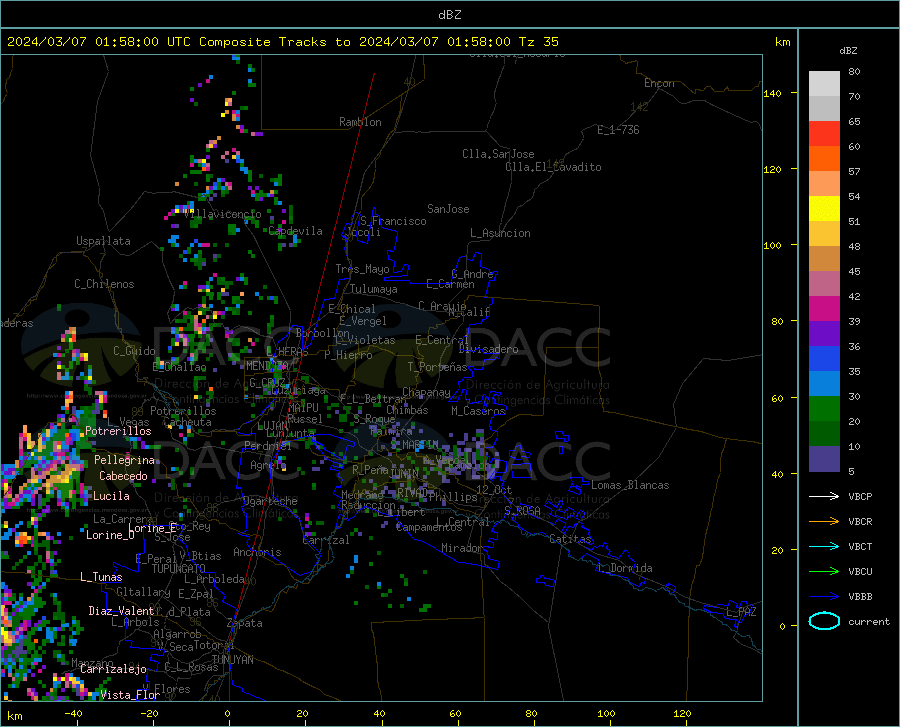Click the 'Pellegrina' map label
900x727 pixels.
coord(125,460)
